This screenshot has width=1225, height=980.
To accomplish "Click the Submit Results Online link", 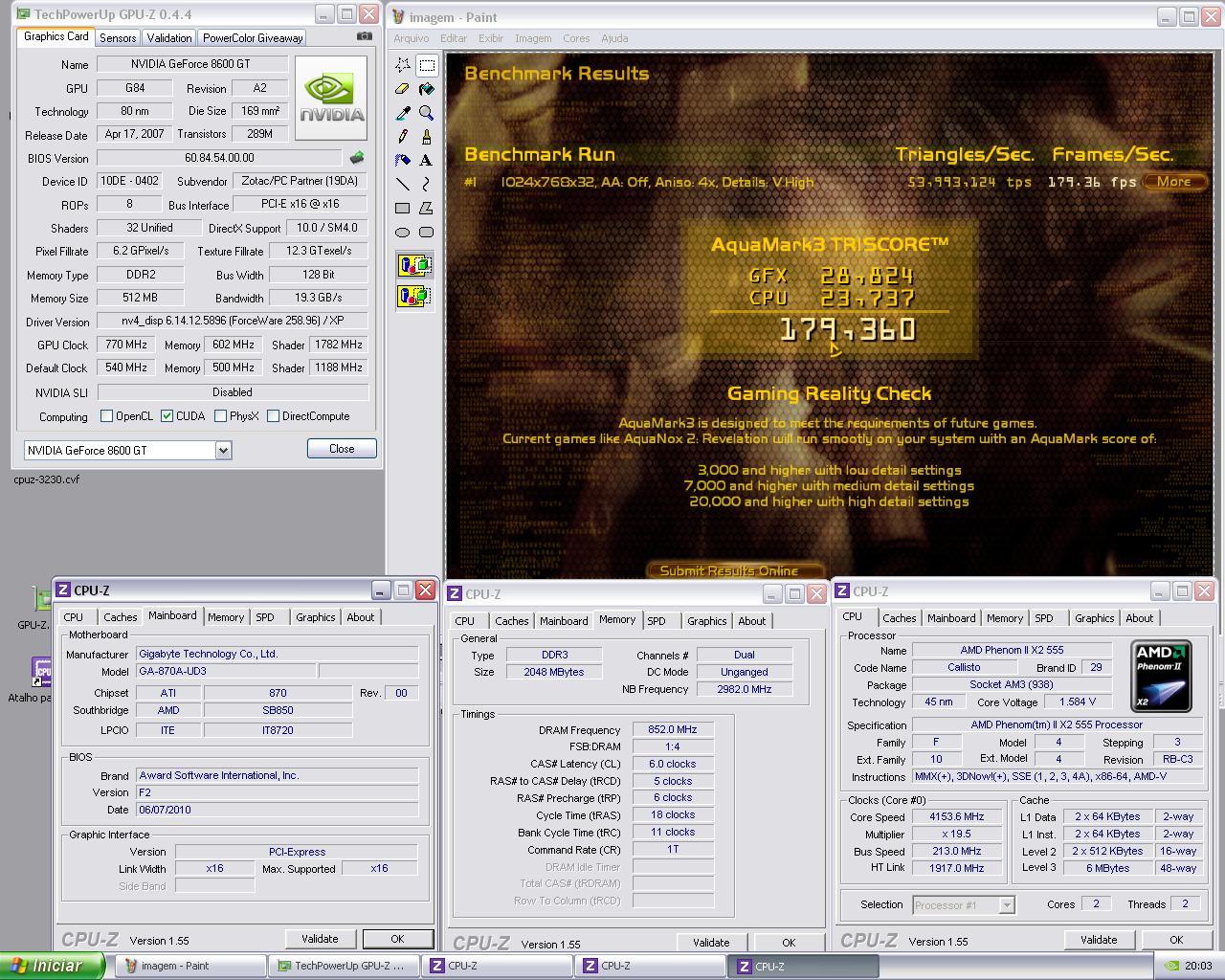I will pyautogui.click(x=736, y=570).
